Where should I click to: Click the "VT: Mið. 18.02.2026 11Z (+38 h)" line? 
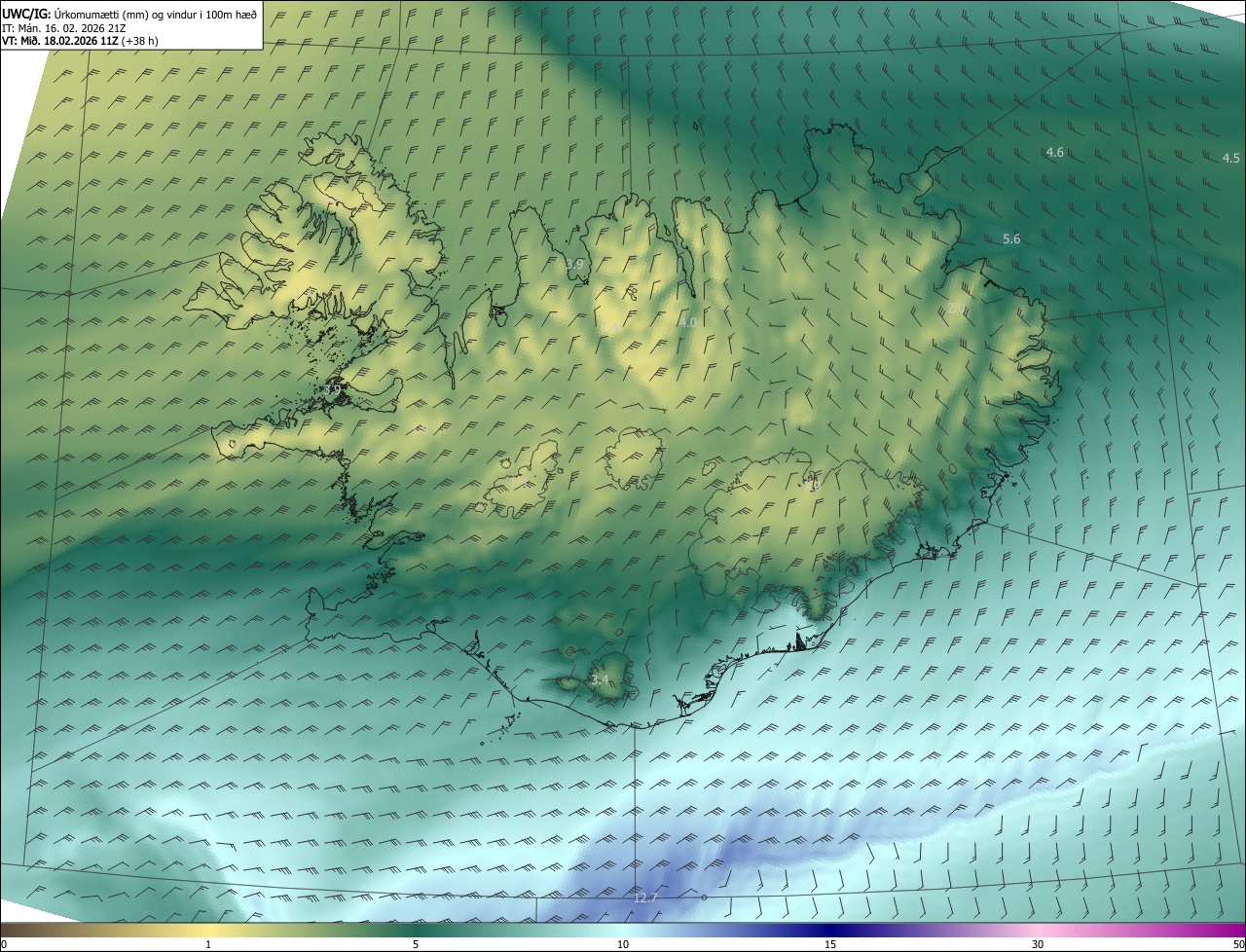point(80,41)
